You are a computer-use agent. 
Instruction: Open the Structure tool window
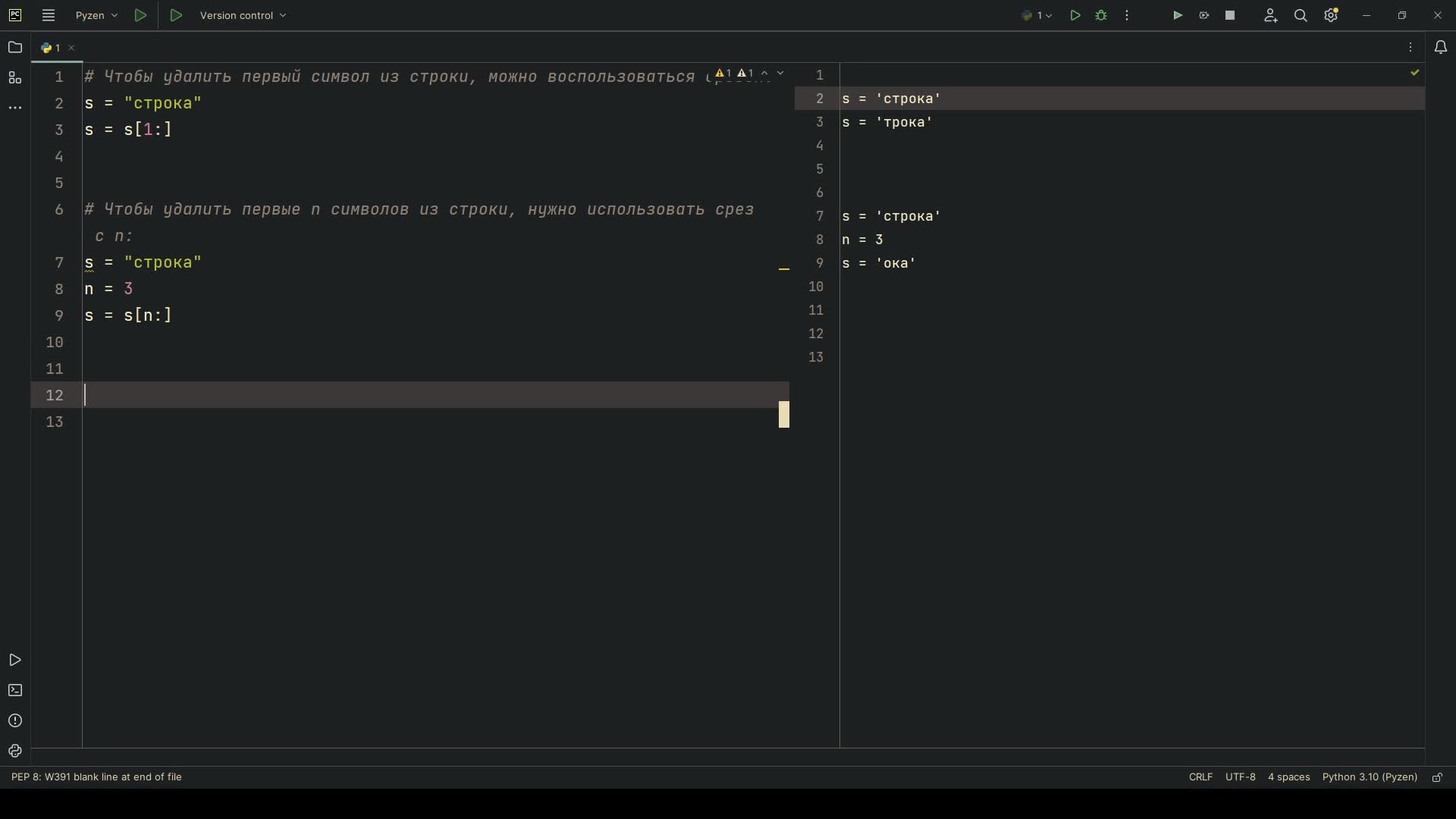click(15, 77)
